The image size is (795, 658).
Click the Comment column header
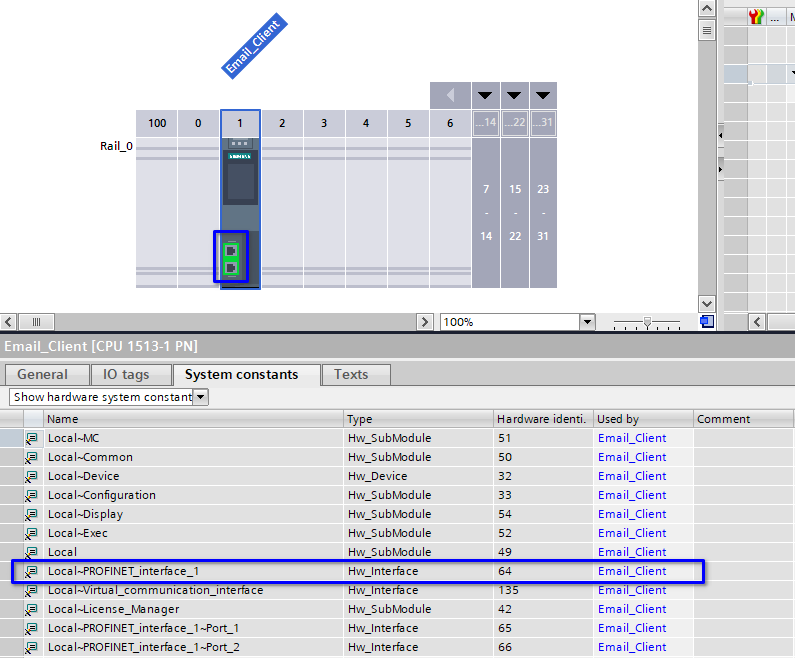coord(743,419)
